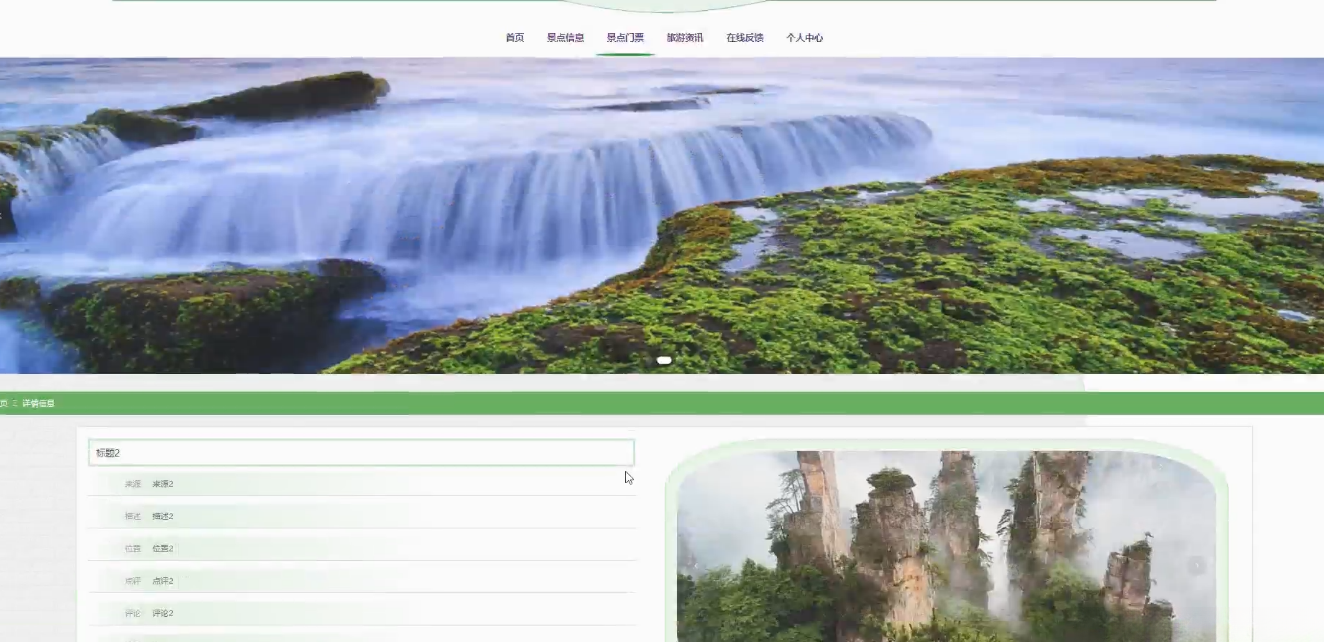The height and width of the screenshot is (642, 1324).
Task: Click the 标题2 title field
Action: 361,453
